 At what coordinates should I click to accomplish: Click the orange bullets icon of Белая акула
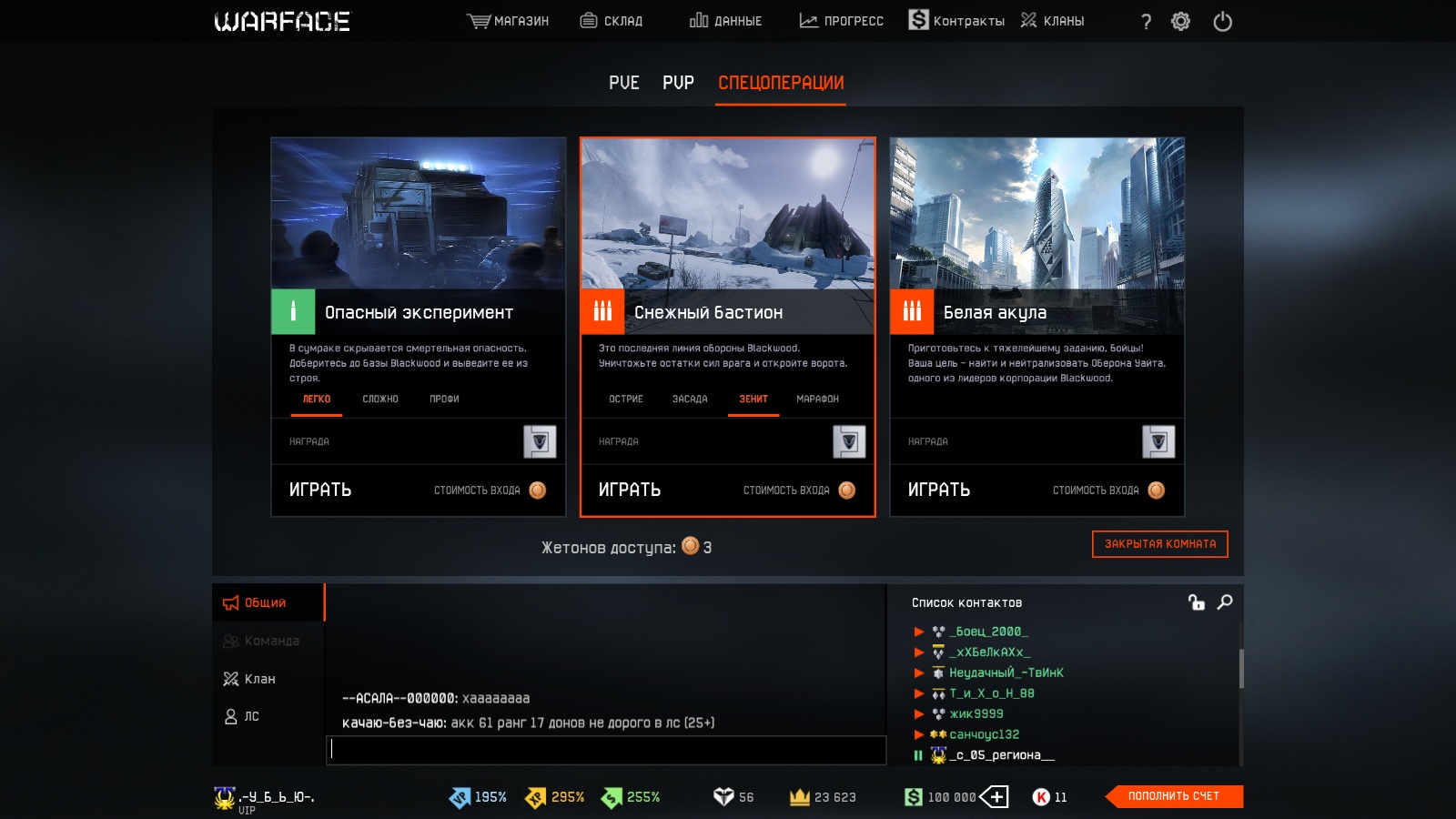(912, 312)
